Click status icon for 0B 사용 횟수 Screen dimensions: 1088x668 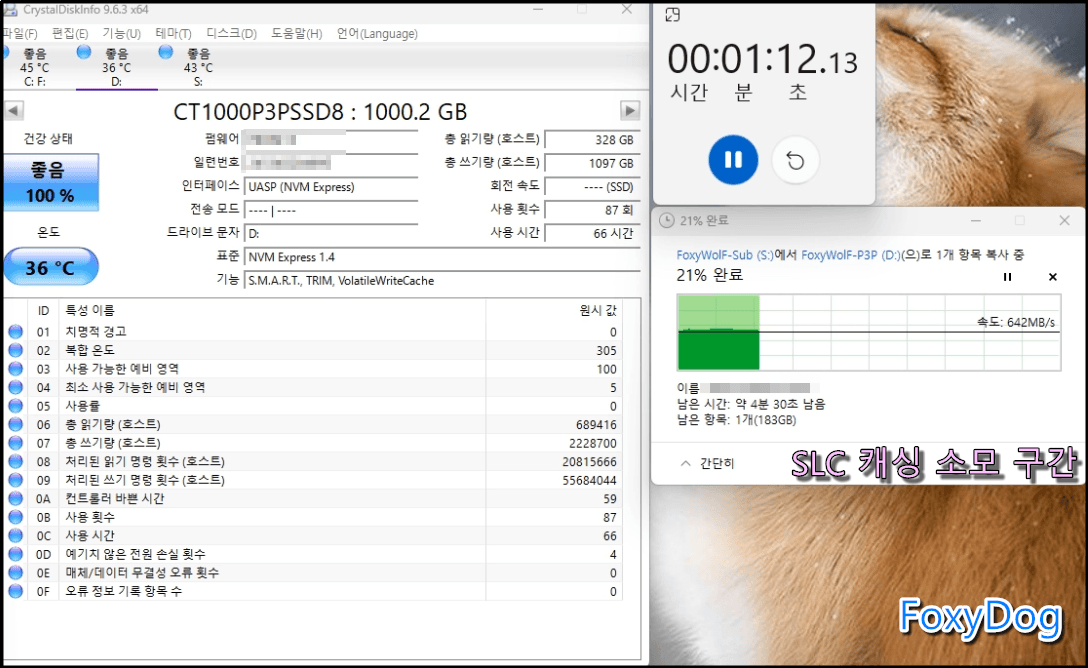(15, 517)
